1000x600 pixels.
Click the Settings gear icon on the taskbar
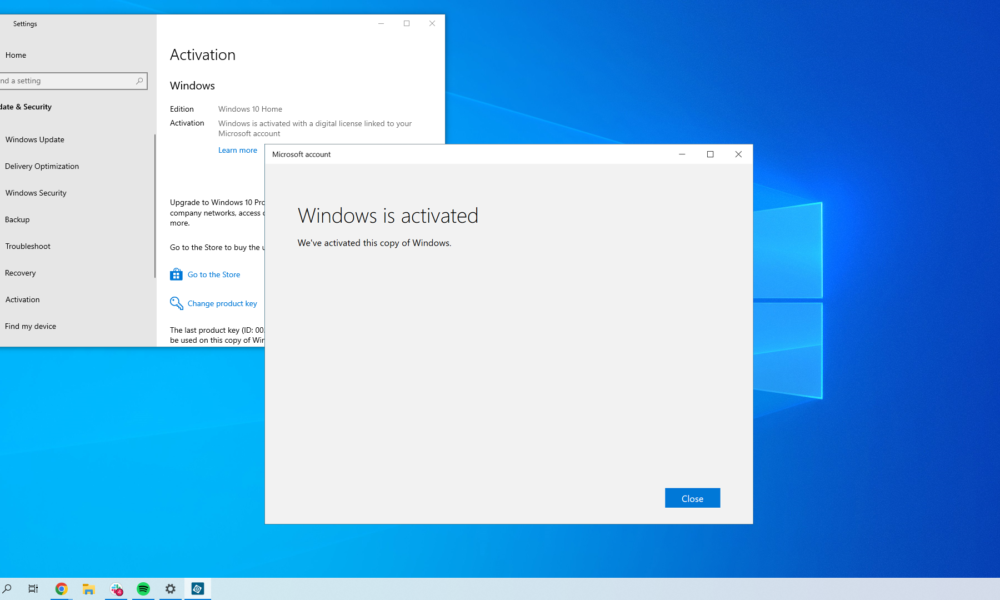coord(170,589)
